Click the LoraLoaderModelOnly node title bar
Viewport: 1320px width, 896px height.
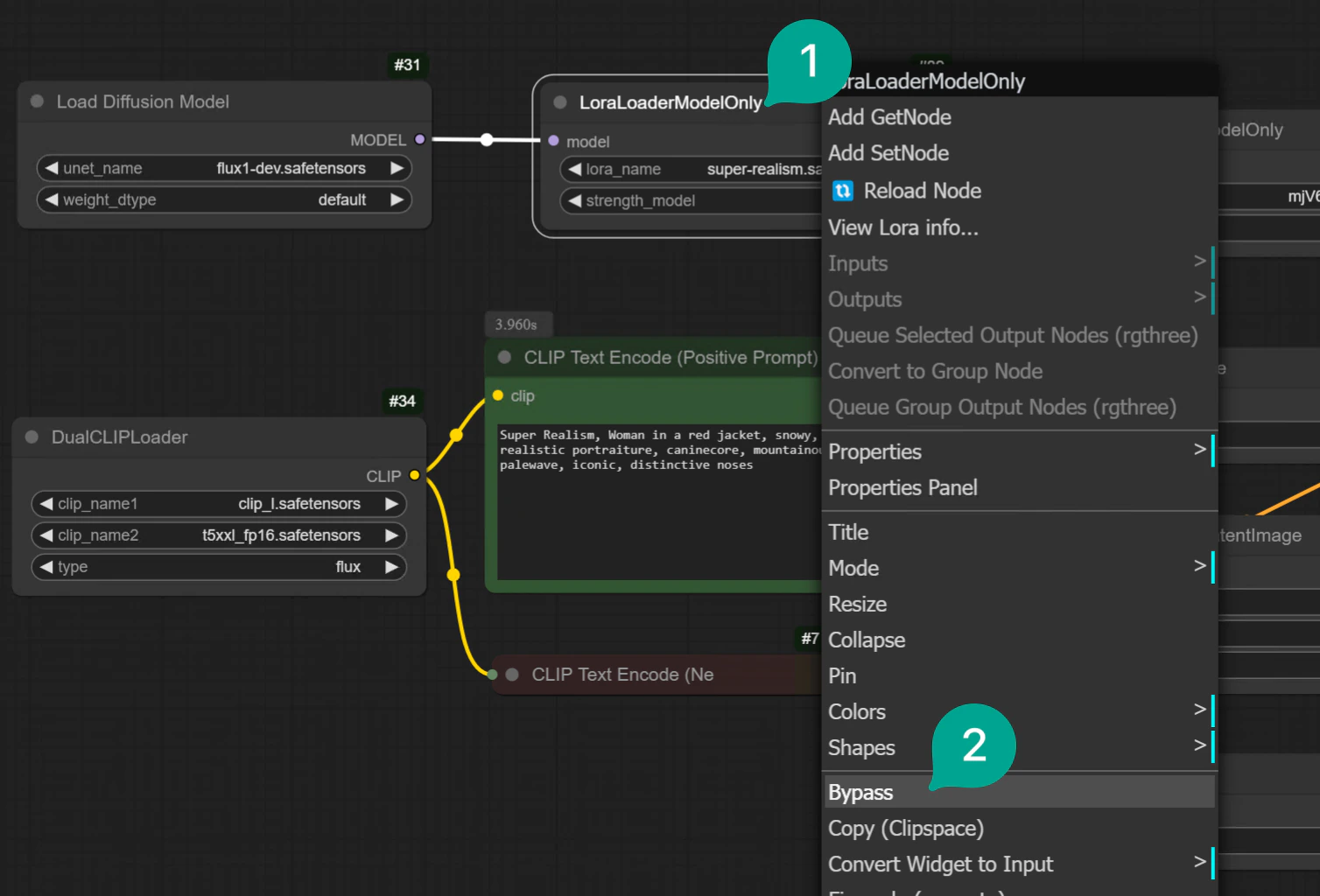click(x=671, y=102)
